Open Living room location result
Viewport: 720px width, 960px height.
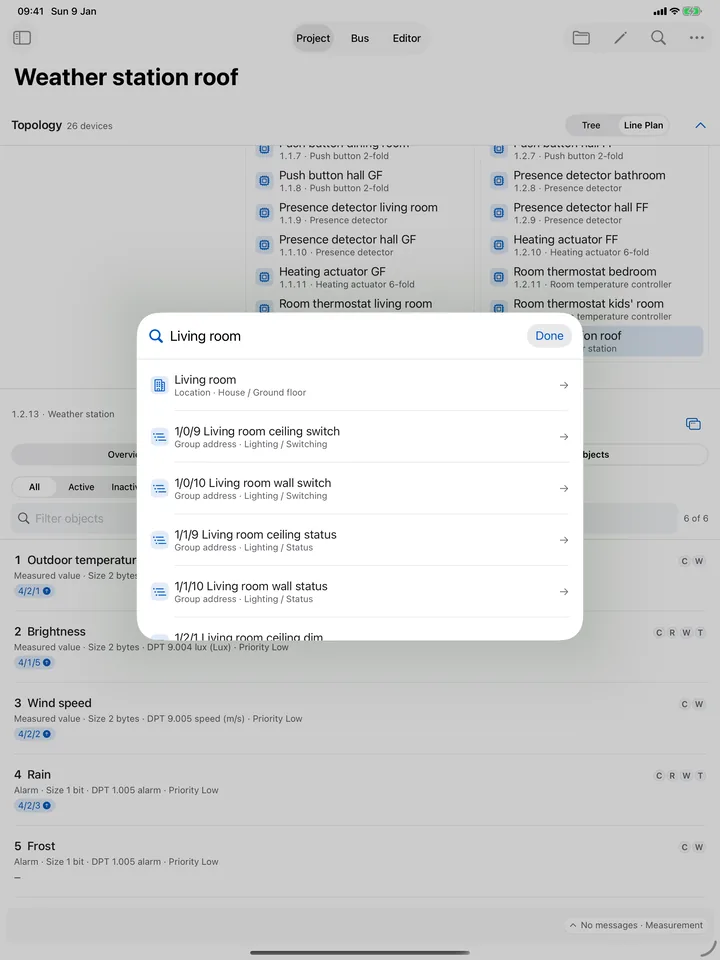pos(360,385)
